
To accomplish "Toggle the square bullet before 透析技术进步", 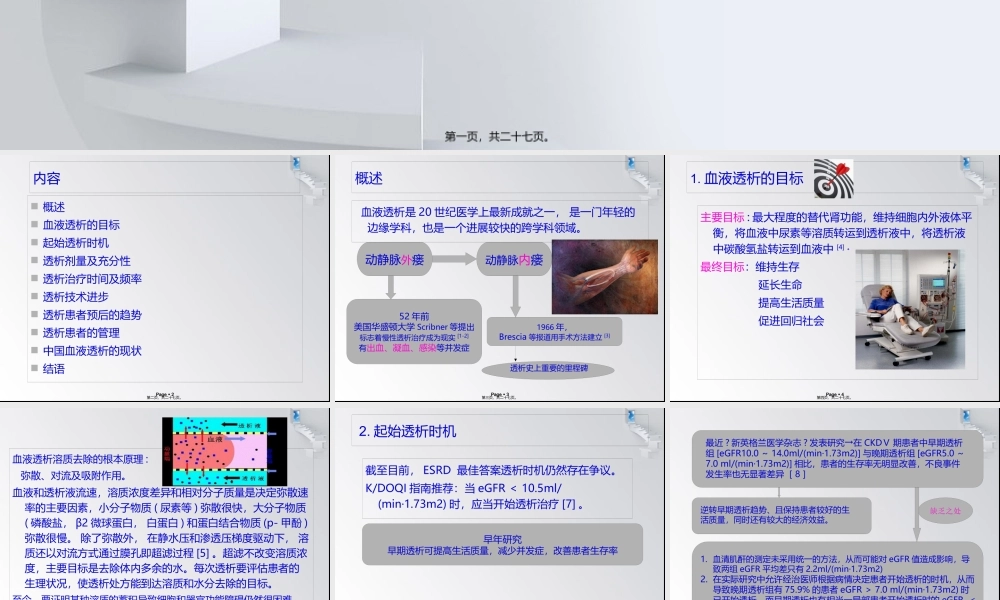I will (x=34, y=294).
